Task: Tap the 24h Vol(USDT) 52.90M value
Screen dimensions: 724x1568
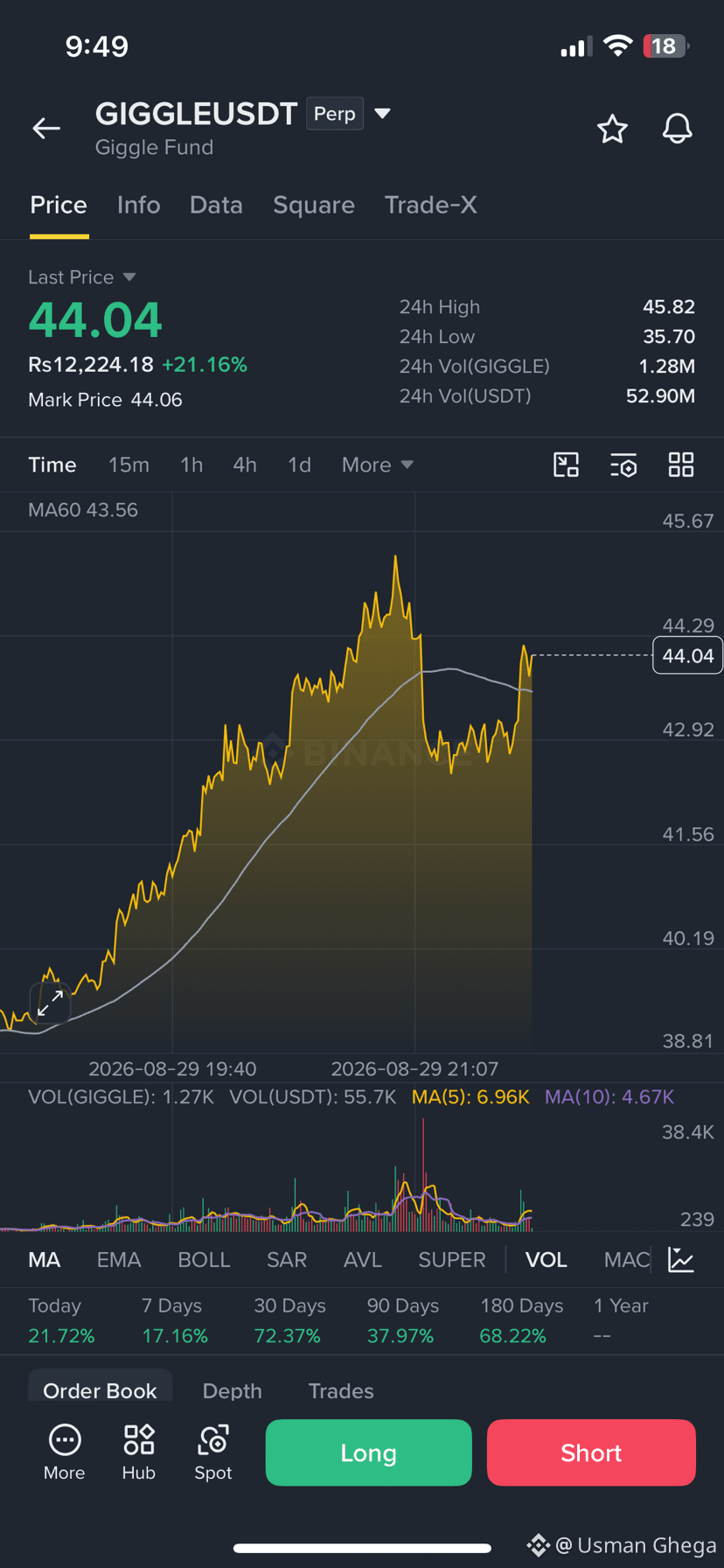Action: [x=660, y=396]
